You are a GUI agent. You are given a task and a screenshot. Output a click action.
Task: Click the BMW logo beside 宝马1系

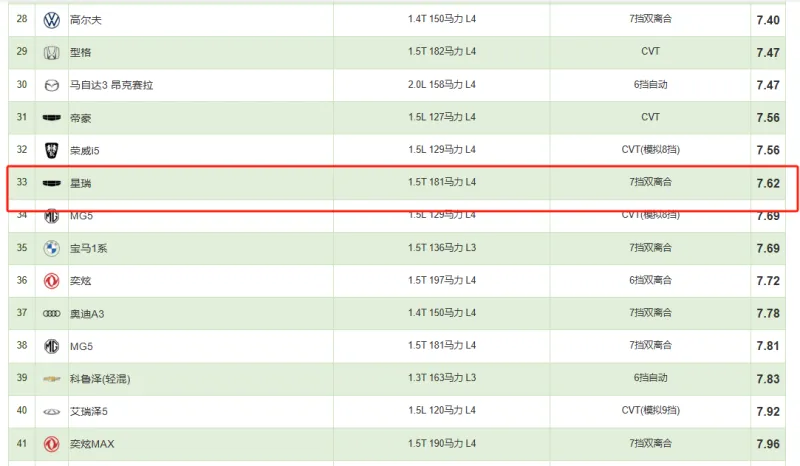pyautogui.click(x=51, y=248)
